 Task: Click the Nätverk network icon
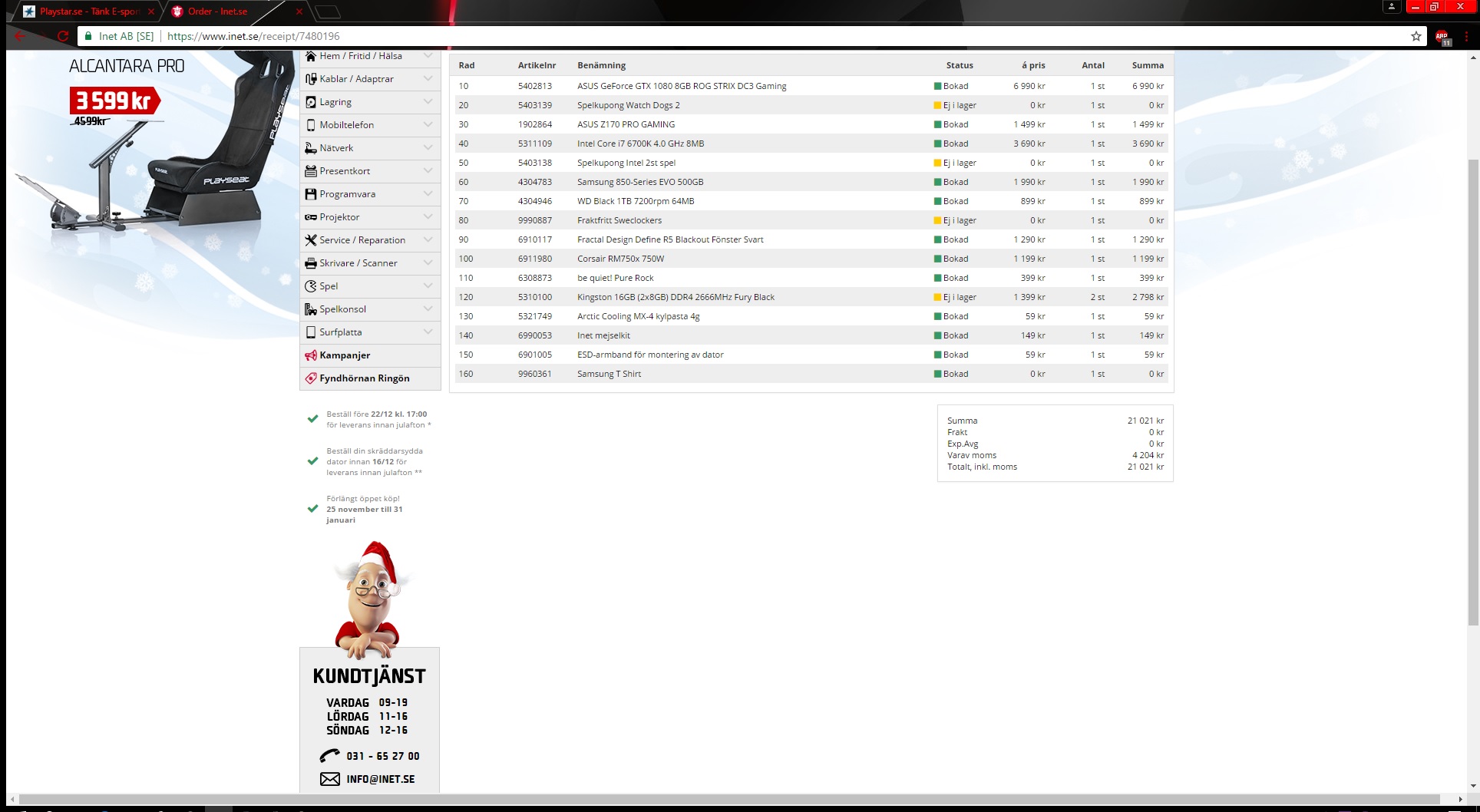tap(311, 148)
